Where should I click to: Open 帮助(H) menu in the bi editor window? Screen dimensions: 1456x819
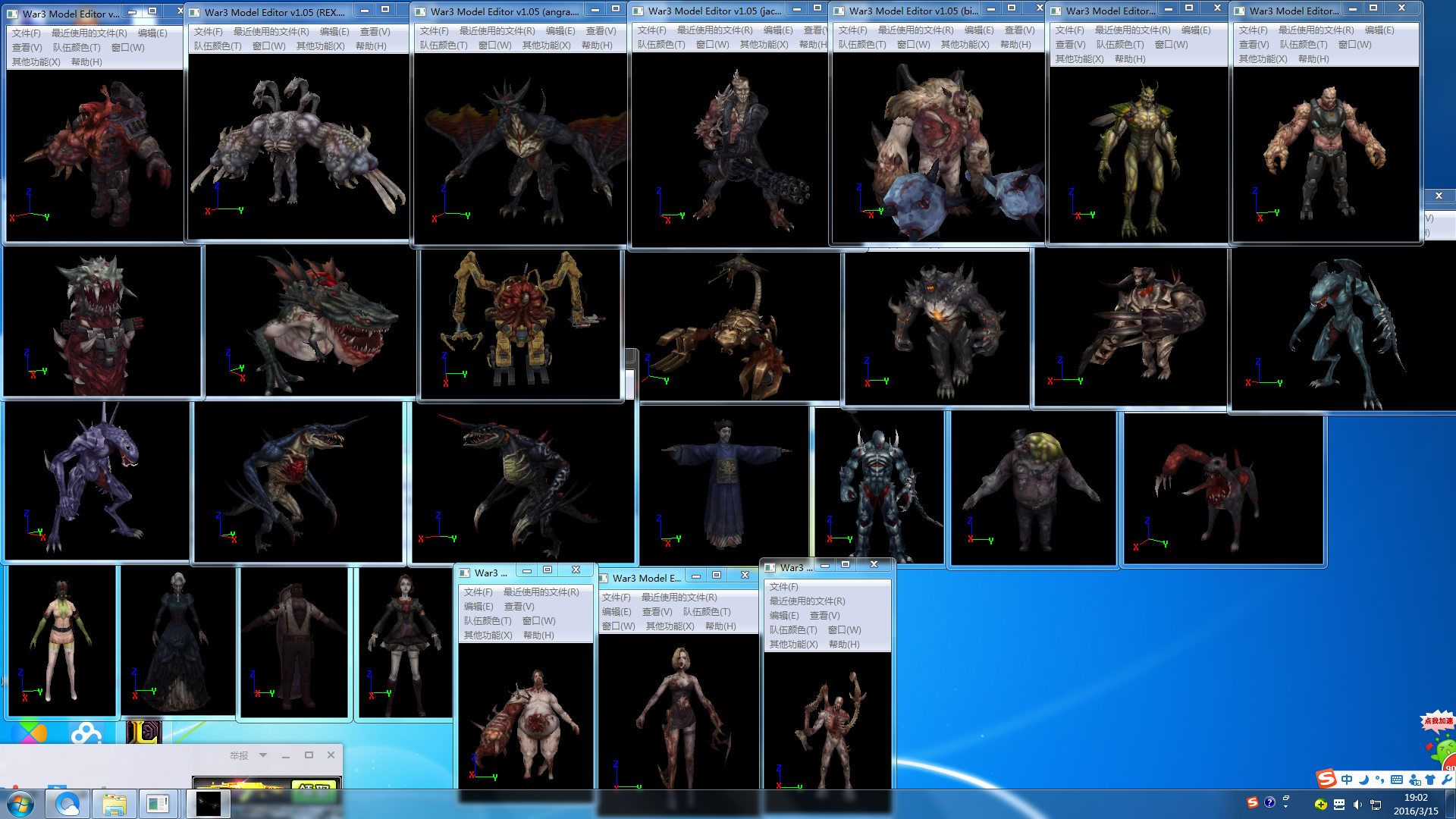coord(1015,45)
